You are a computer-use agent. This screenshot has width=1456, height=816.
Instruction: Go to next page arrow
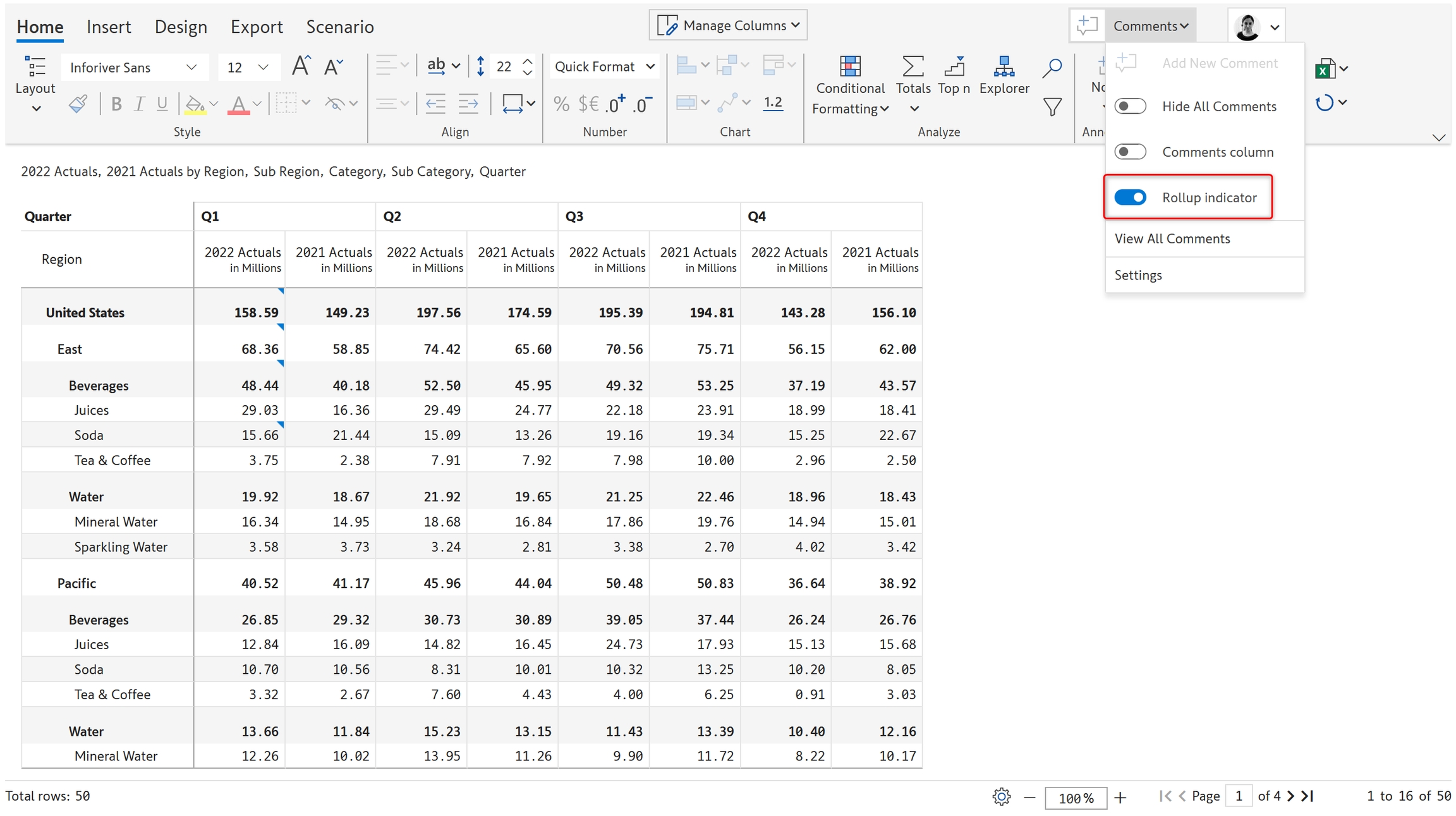coord(1290,796)
